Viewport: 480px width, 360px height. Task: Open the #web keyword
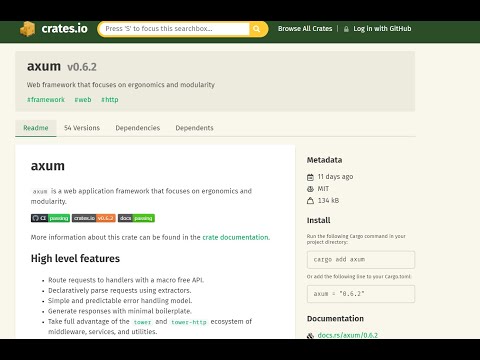(83, 100)
